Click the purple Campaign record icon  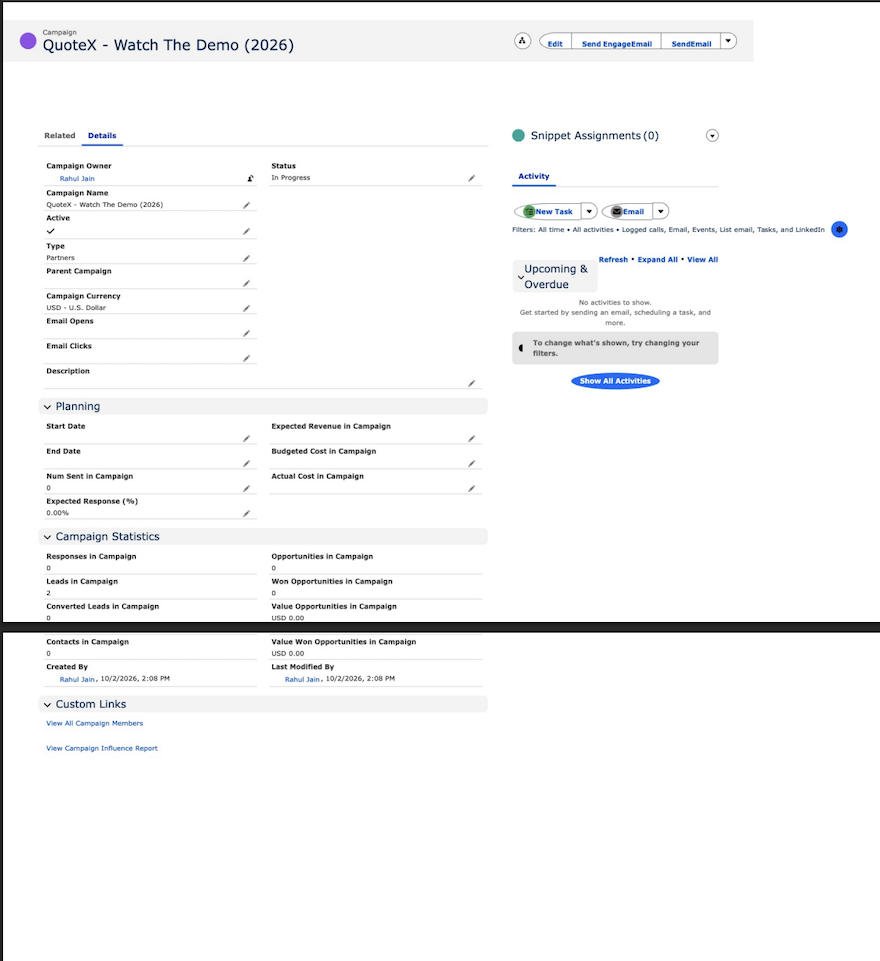click(x=28, y=41)
